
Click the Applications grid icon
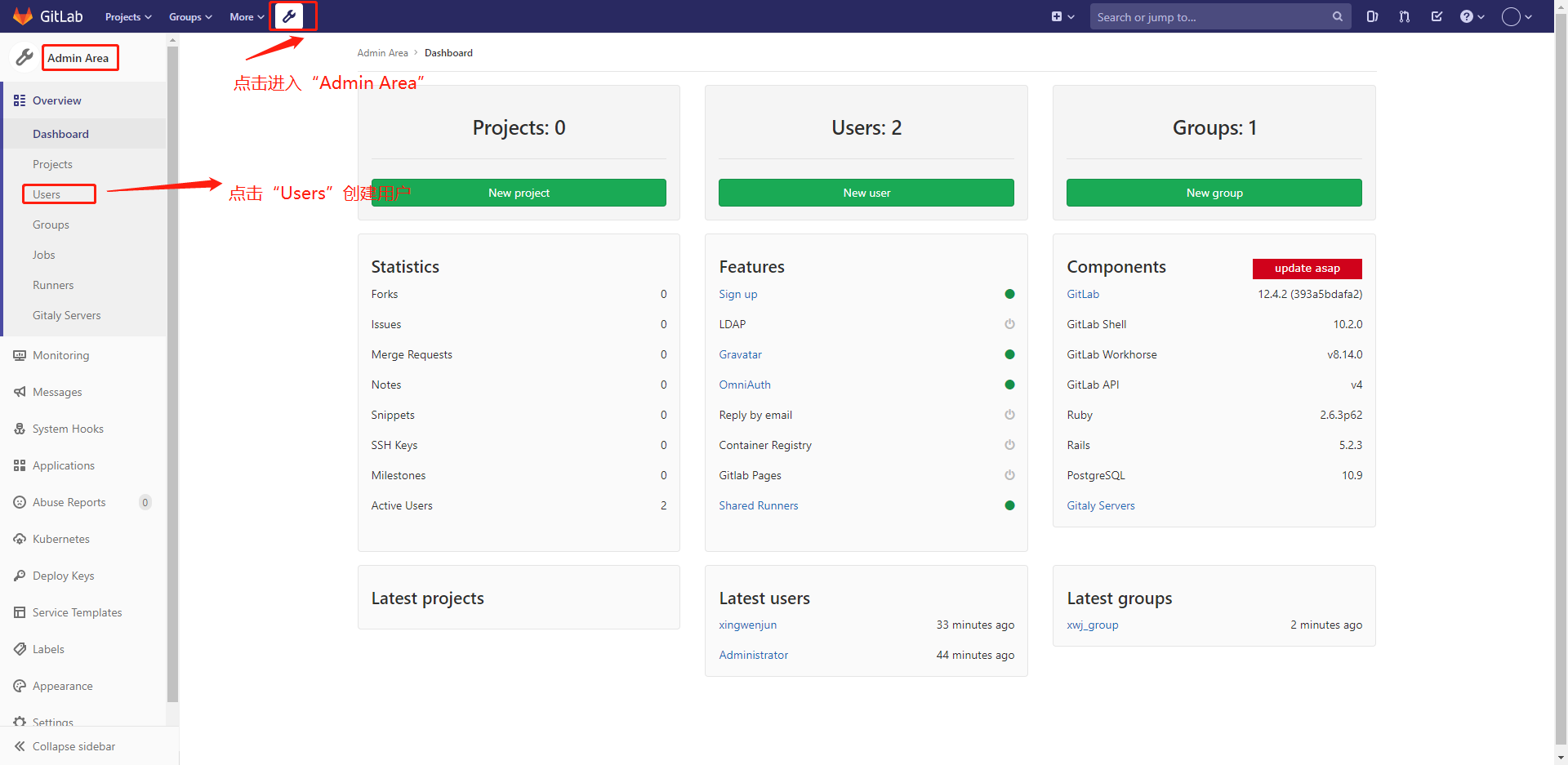[x=20, y=465]
